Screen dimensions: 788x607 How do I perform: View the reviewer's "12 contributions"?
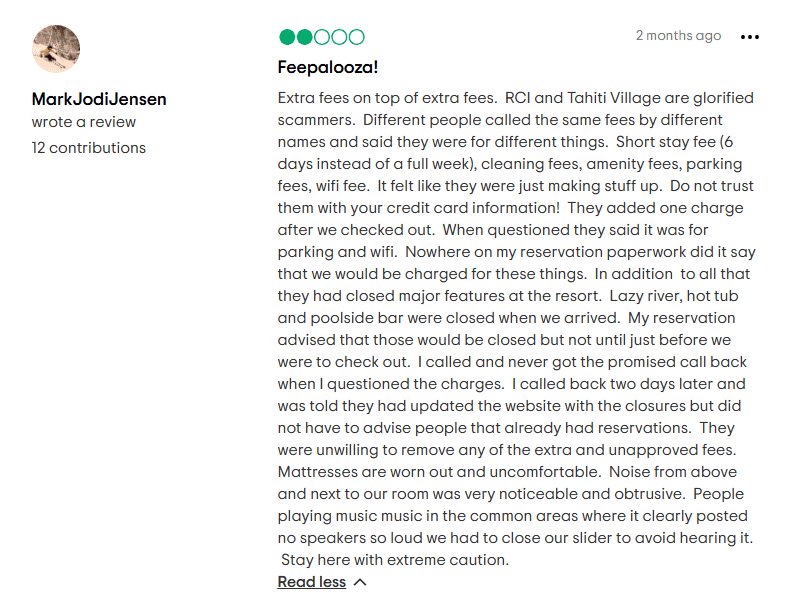(88, 148)
